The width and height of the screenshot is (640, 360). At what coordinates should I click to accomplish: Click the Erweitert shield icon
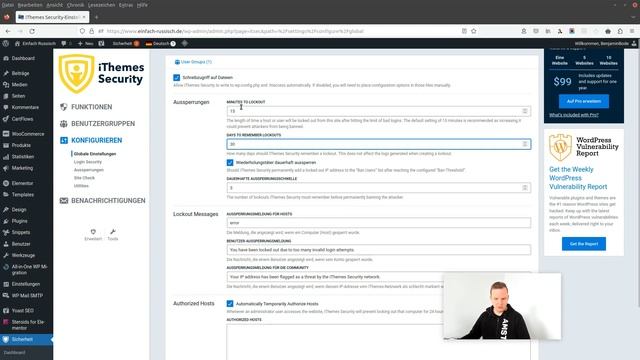93,232
